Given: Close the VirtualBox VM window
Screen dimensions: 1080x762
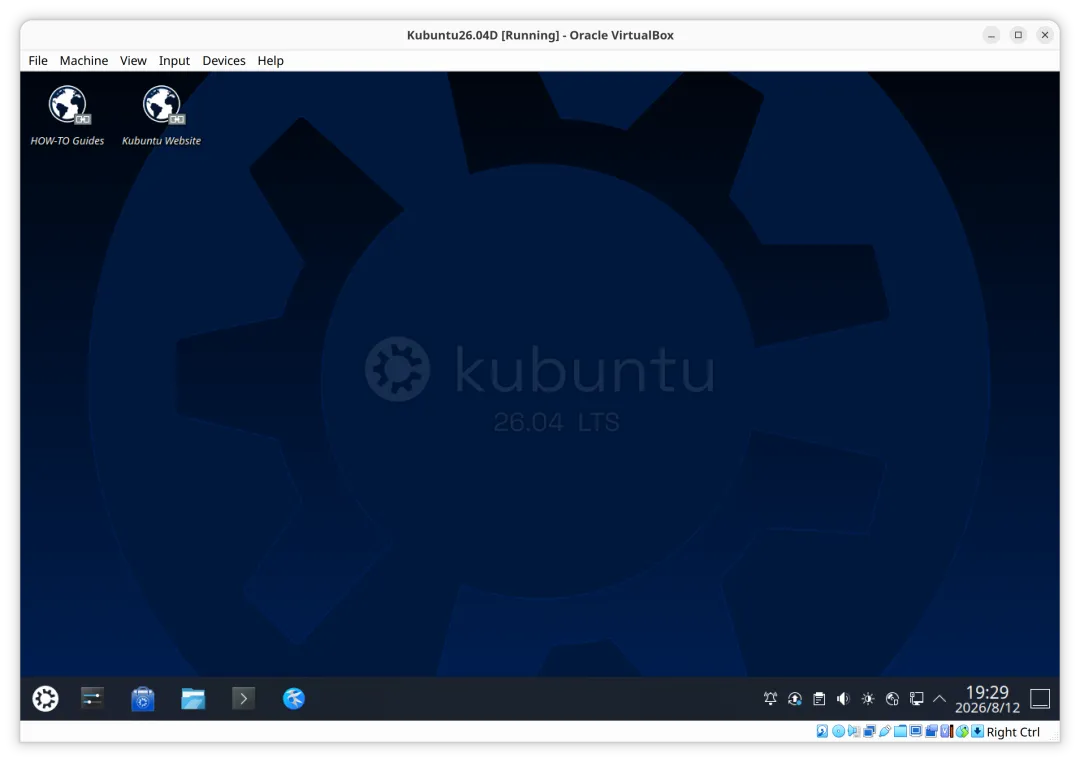Looking at the screenshot, I should pos(1045,34).
